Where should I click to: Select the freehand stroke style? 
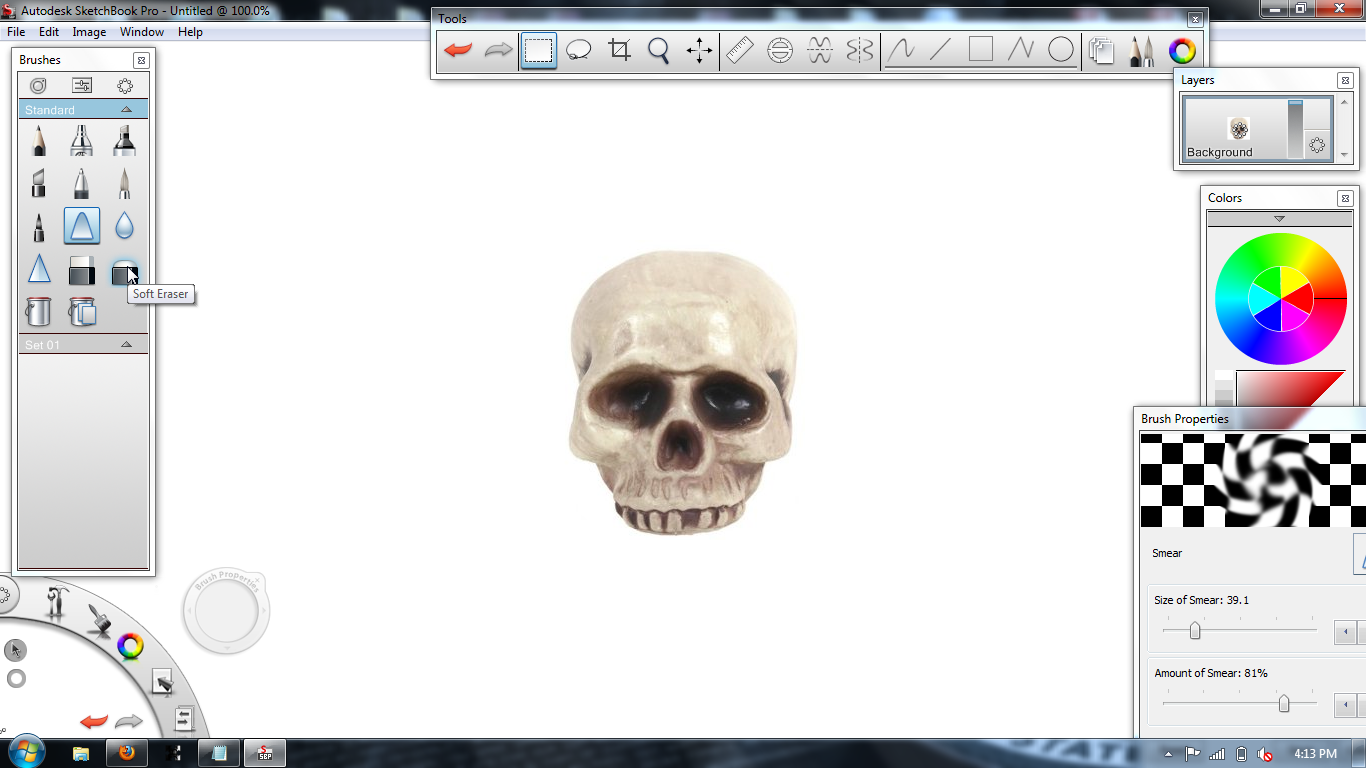click(901, 50)
